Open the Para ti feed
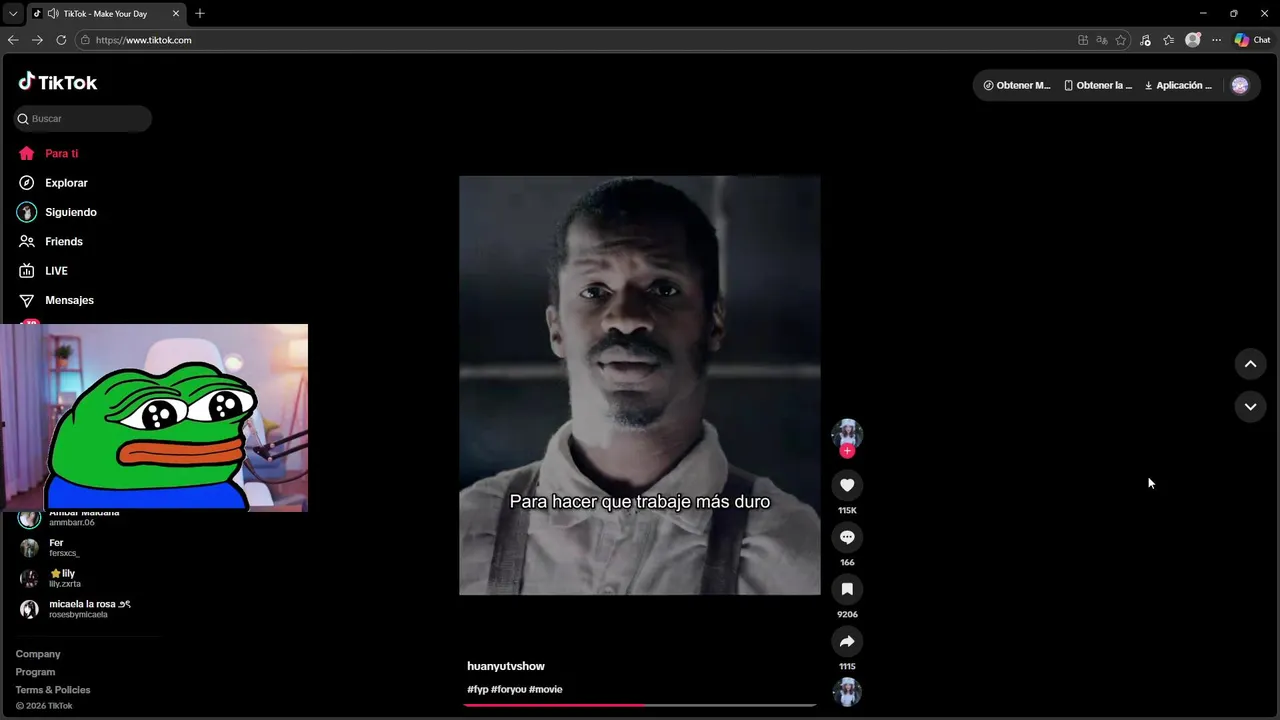1280x720 pixels. tap(48, 153)
